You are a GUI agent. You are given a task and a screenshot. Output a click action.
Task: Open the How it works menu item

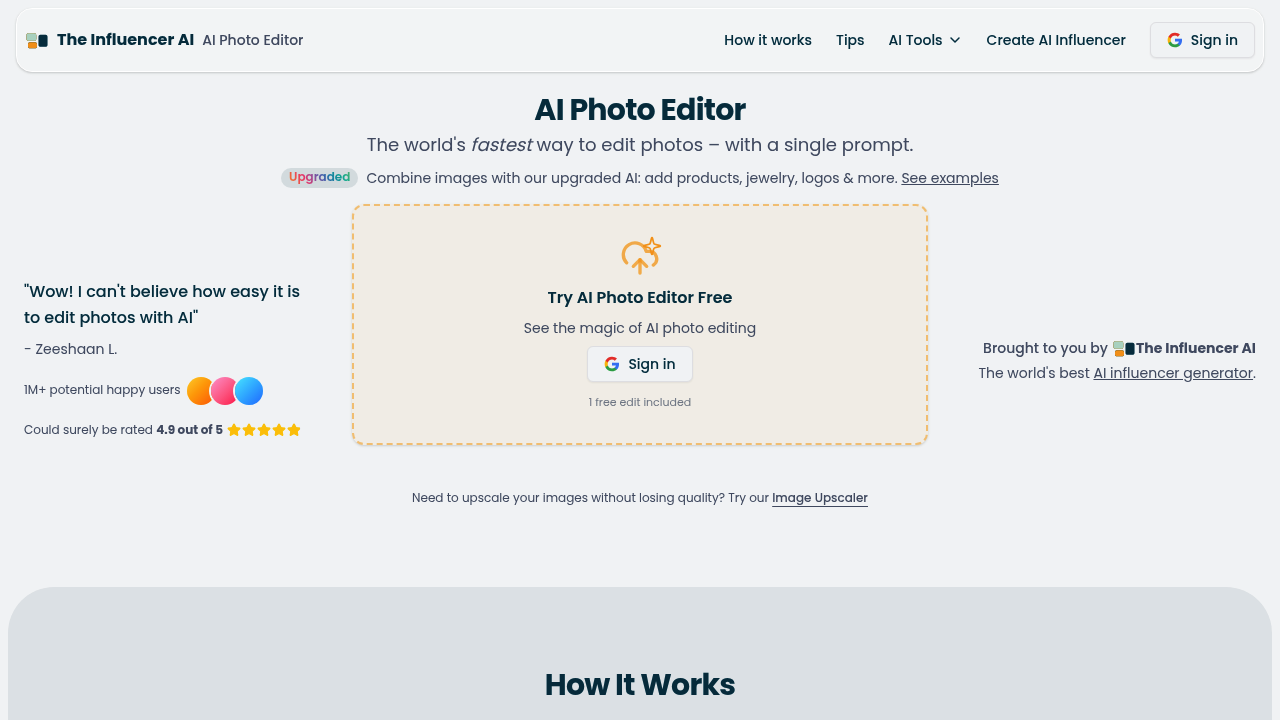coord(768,40)
